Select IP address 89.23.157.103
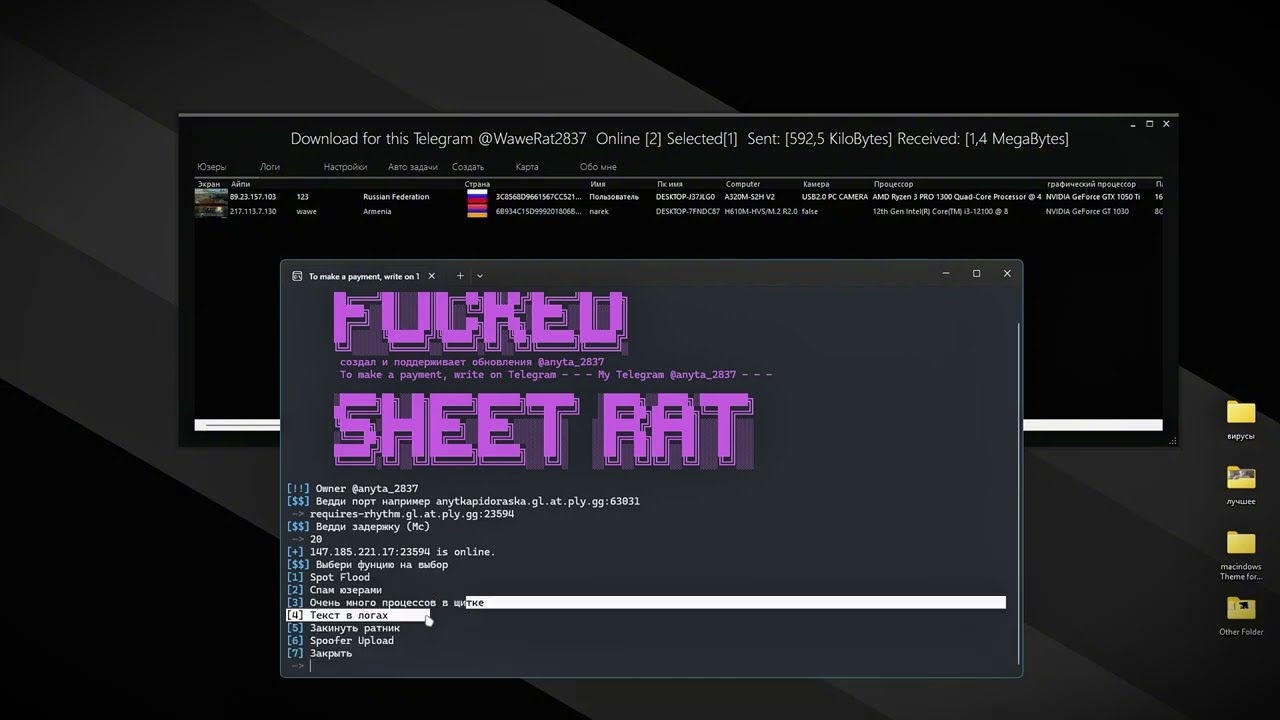 coord(253,197)
